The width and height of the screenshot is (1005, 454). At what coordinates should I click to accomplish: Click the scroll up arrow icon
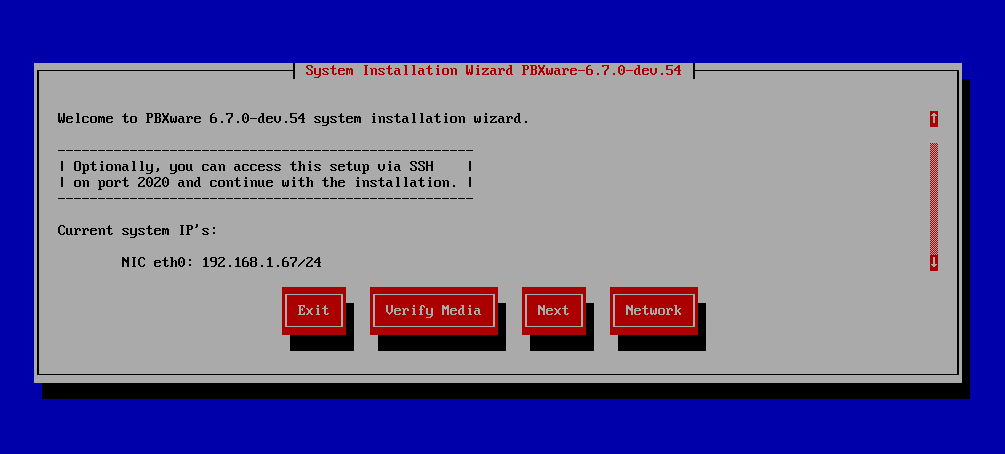pyautogui.click(x=934, y=119)
